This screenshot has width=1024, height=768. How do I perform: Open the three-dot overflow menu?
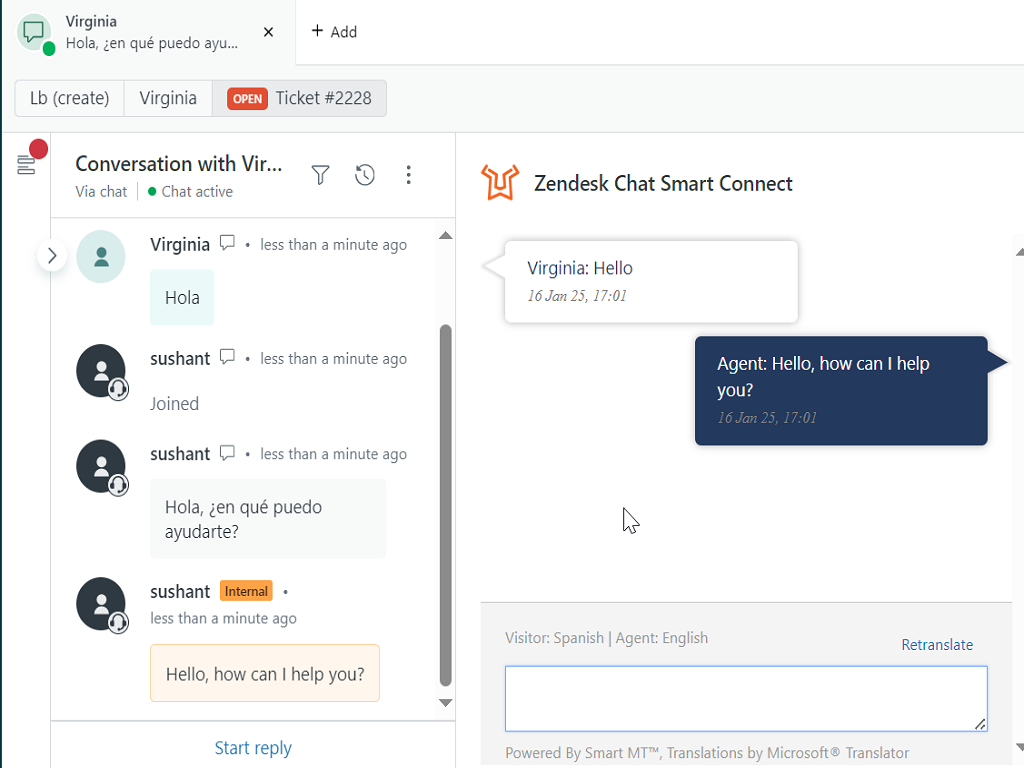pyautogui.click(x=408, y=174)
